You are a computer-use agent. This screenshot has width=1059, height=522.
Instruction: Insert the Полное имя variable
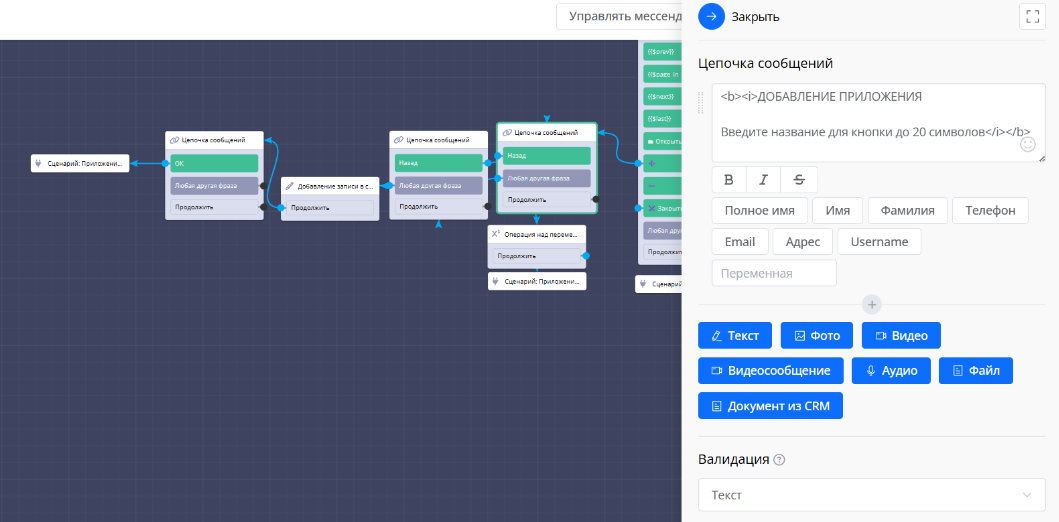point(759,211)
